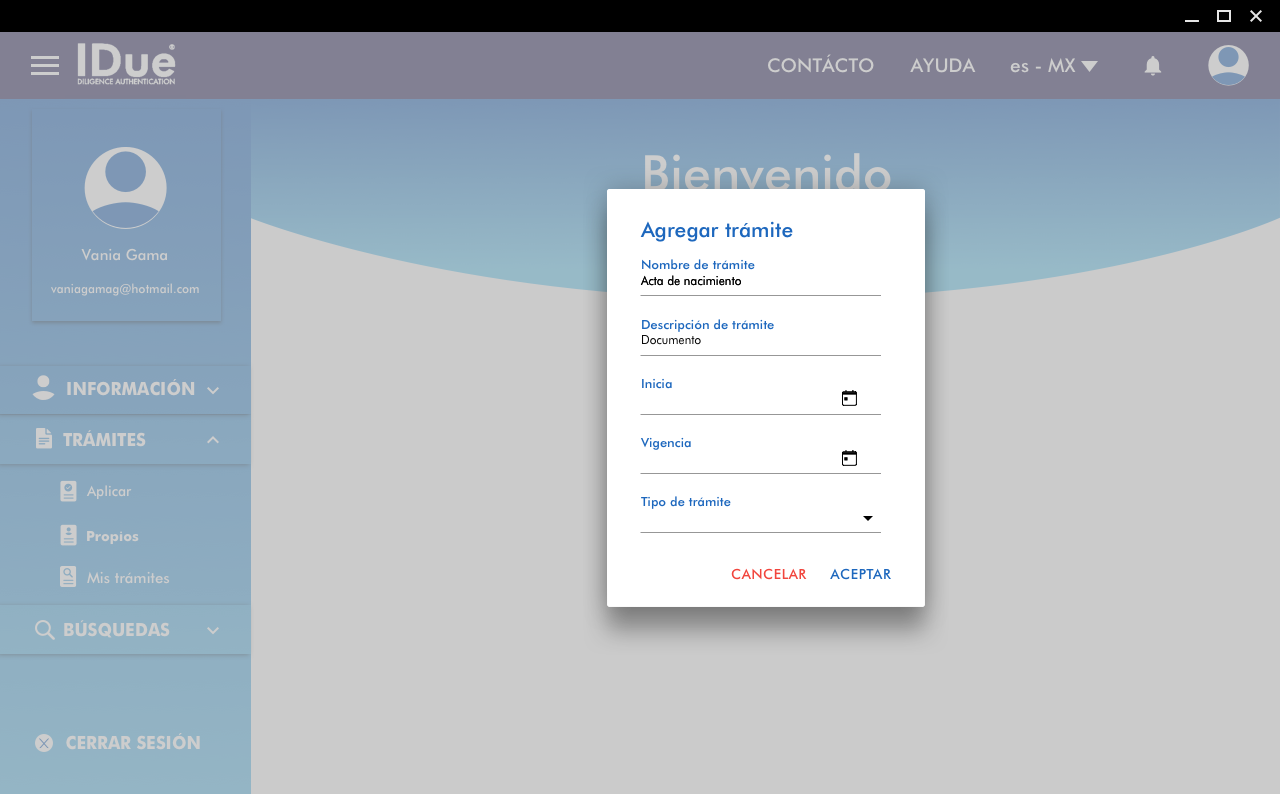
Task: Select Propios in the sidebar
Action: [x=111, y=536]
